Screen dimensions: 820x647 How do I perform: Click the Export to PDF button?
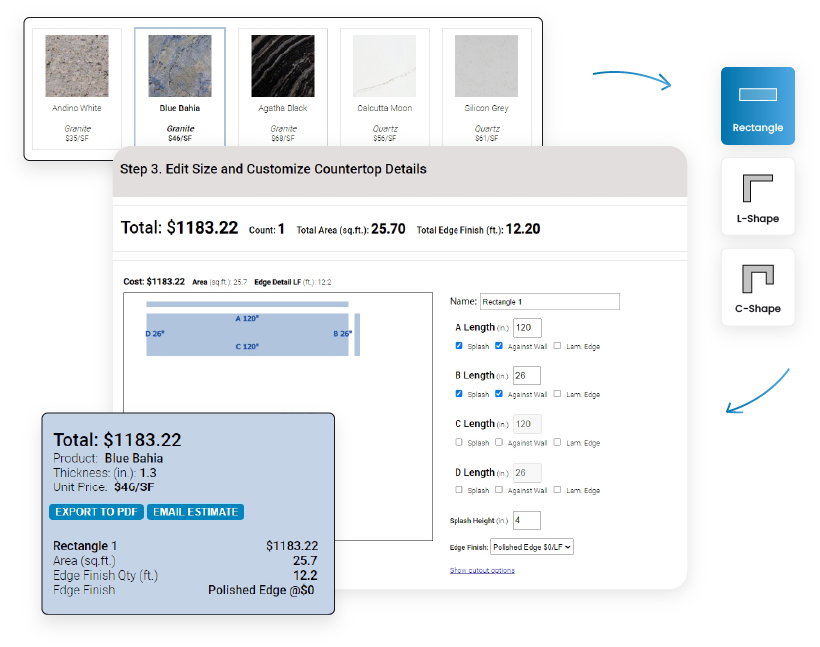[96, 511]
